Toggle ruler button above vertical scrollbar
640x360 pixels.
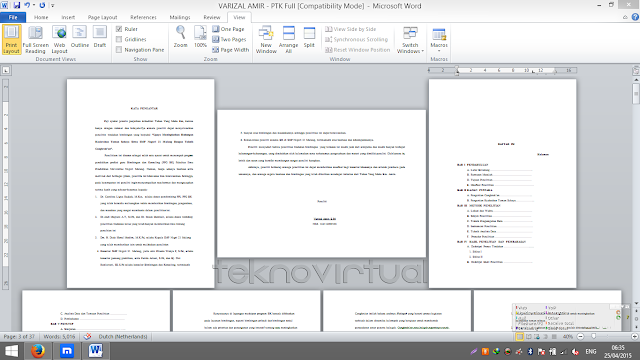click(636, 71)
